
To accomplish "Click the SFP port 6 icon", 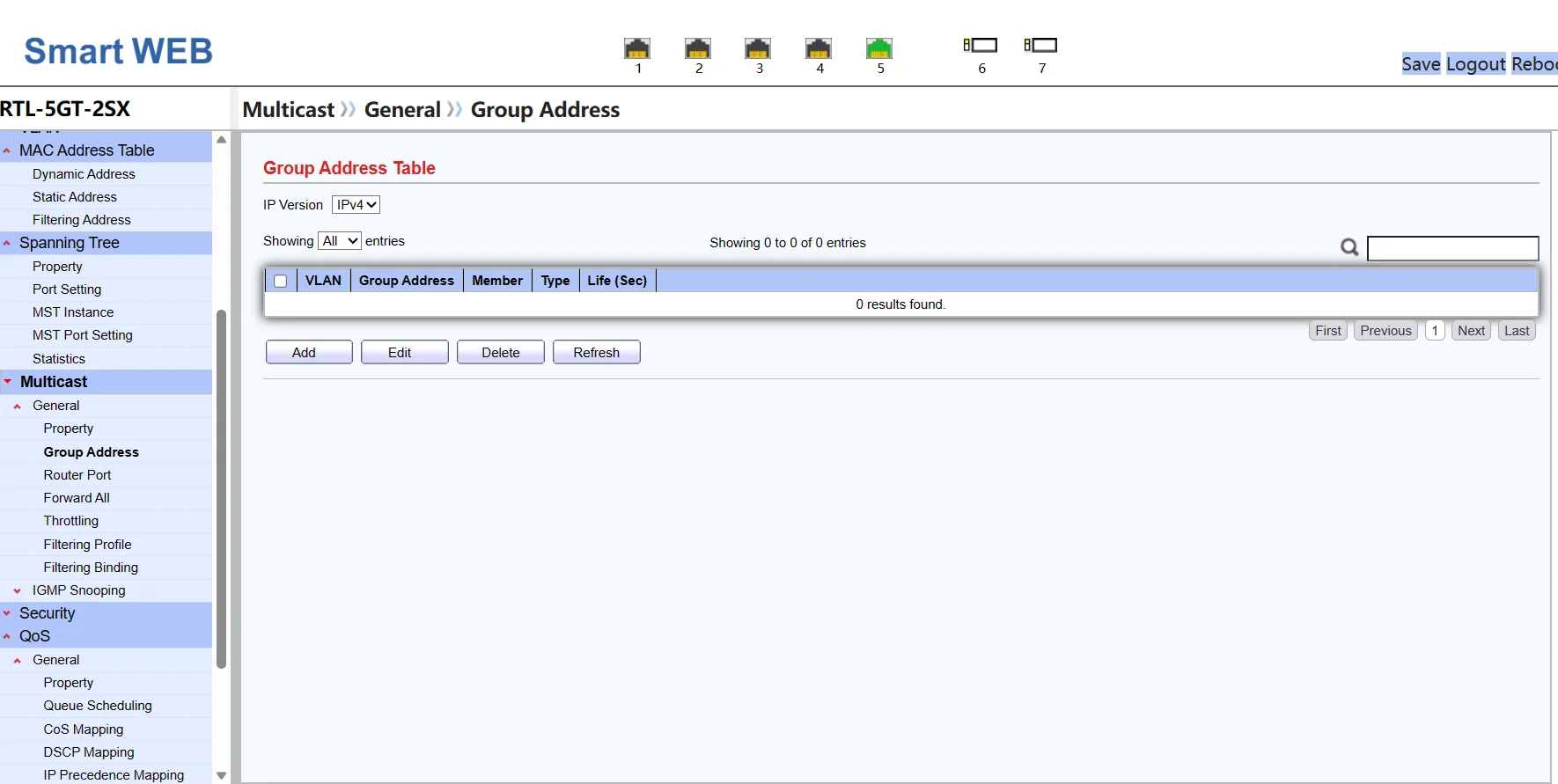I will click(981, 45).
